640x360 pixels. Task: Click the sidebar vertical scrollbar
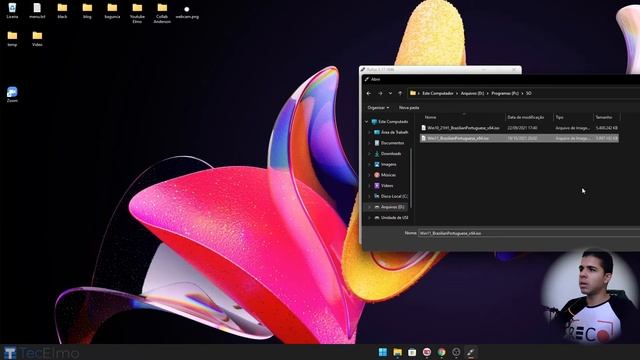[x=411, y=178]
